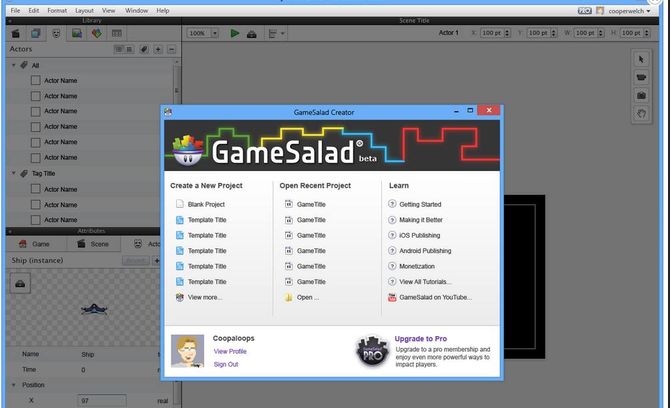Image resolution: width=670 pixels, height=408 pixels.
Task: Open the Tables library tab grid icon
Action: 117,33
